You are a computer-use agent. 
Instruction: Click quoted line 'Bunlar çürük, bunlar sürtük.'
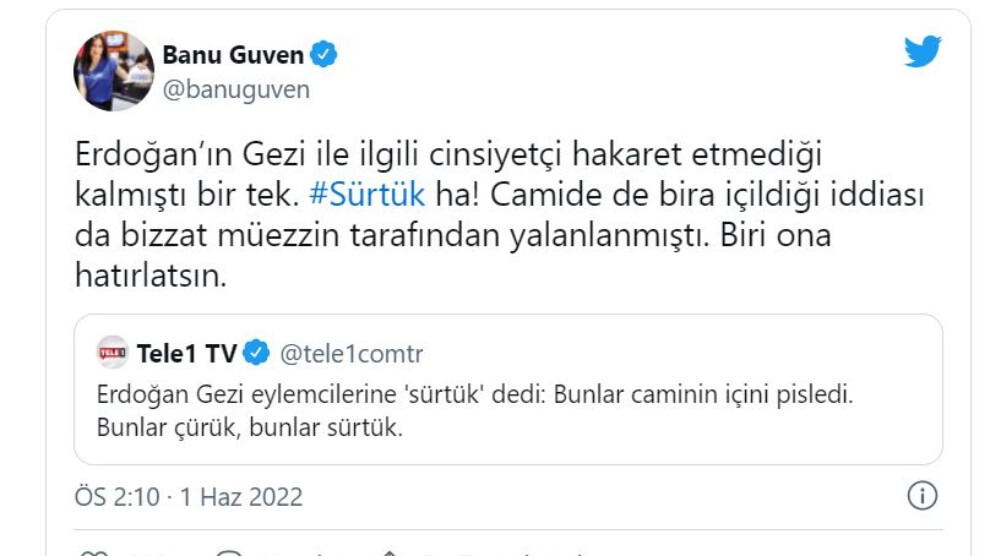pos(249,429)
